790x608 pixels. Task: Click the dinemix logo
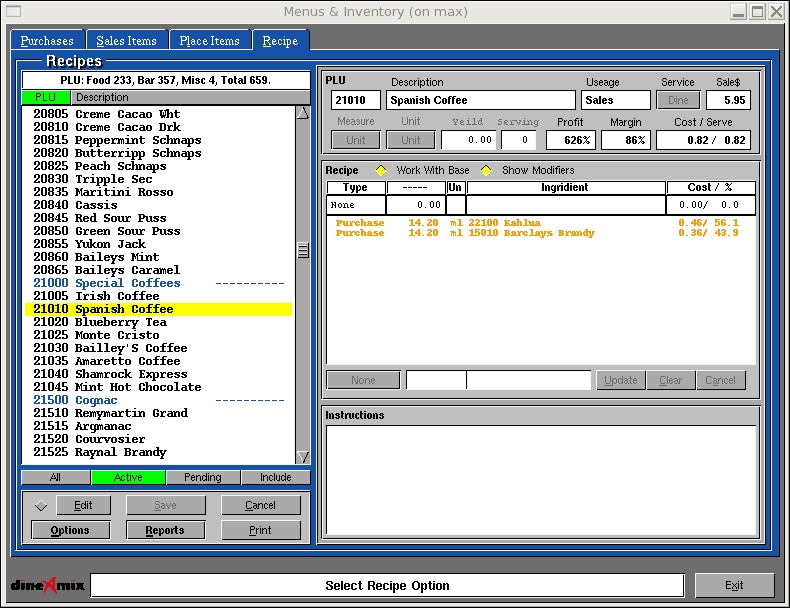(x=47, y=585)
